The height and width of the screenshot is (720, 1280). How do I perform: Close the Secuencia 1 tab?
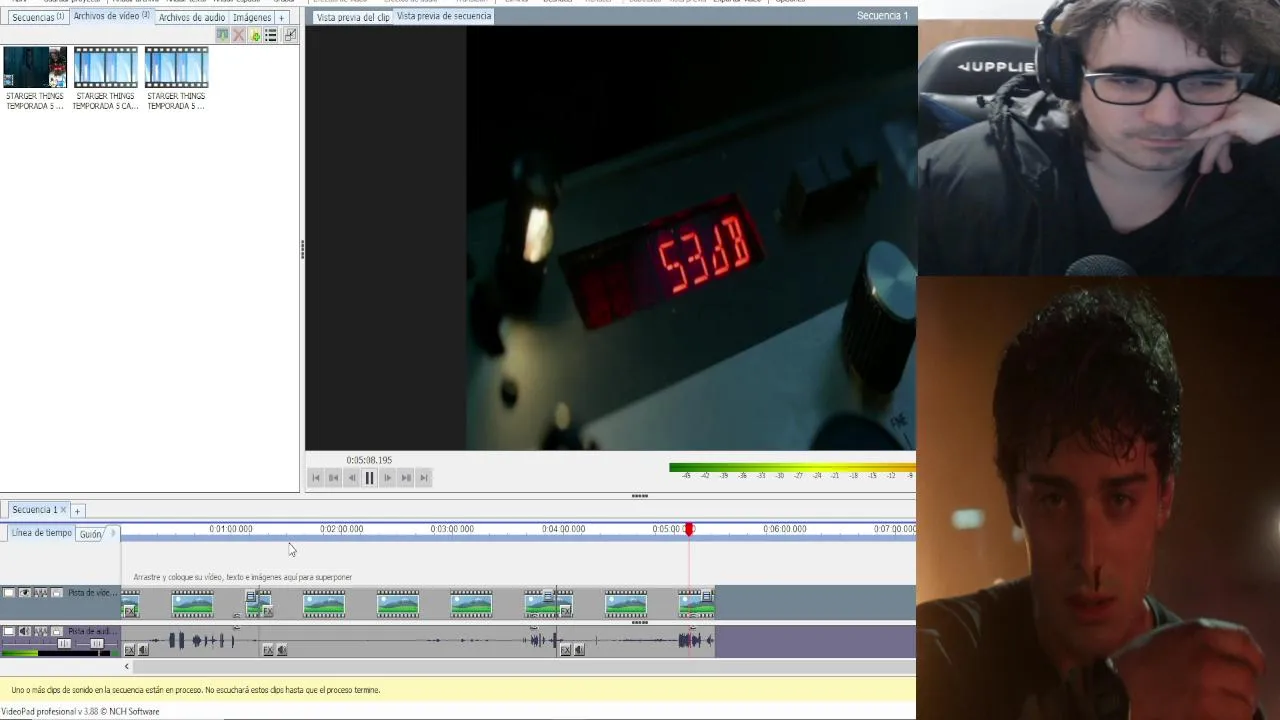[64, 510]
